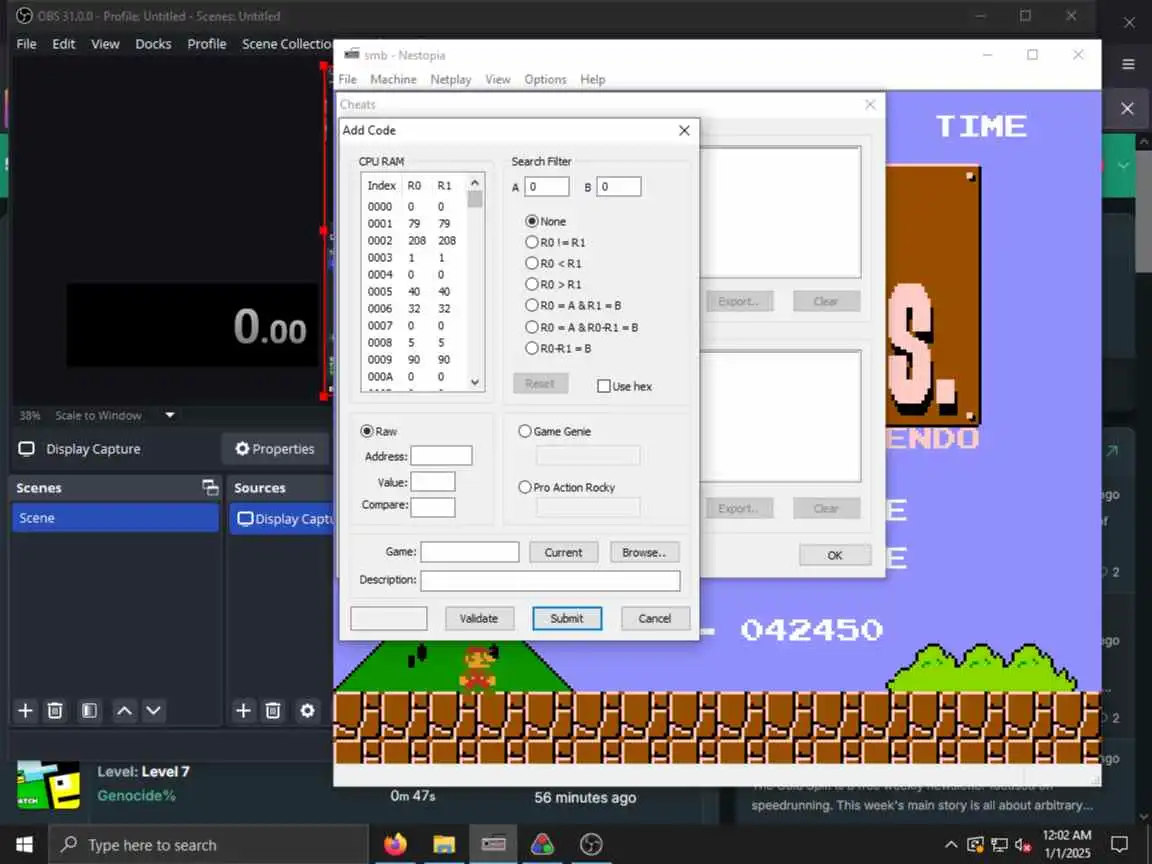Click the Browse.. button
Viewport: 1152px width, 864px height.
point(644,552)
